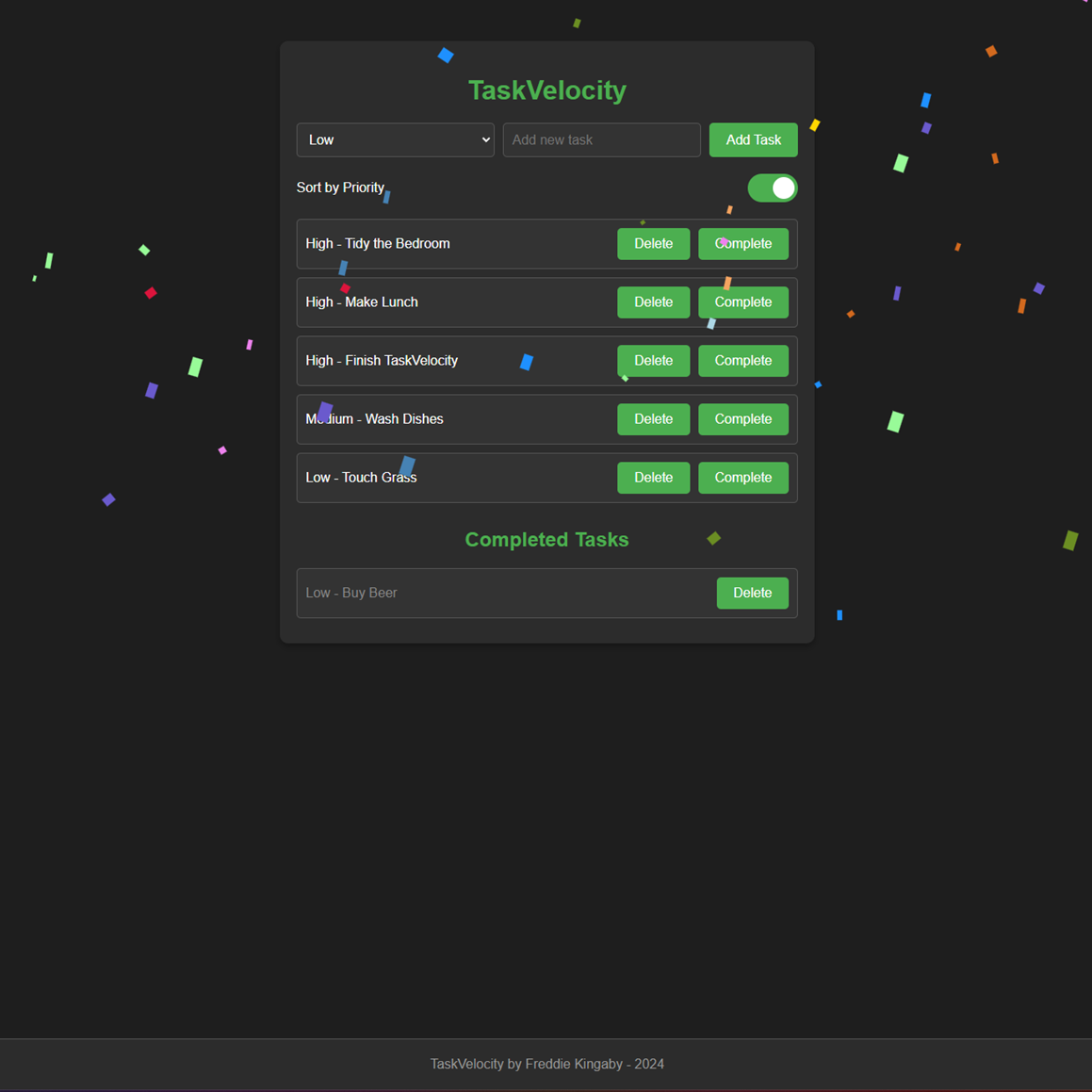The image size is (1092, 1092).
Task: Complete the Finish TaskVelocity task
Action: [742, 361]
